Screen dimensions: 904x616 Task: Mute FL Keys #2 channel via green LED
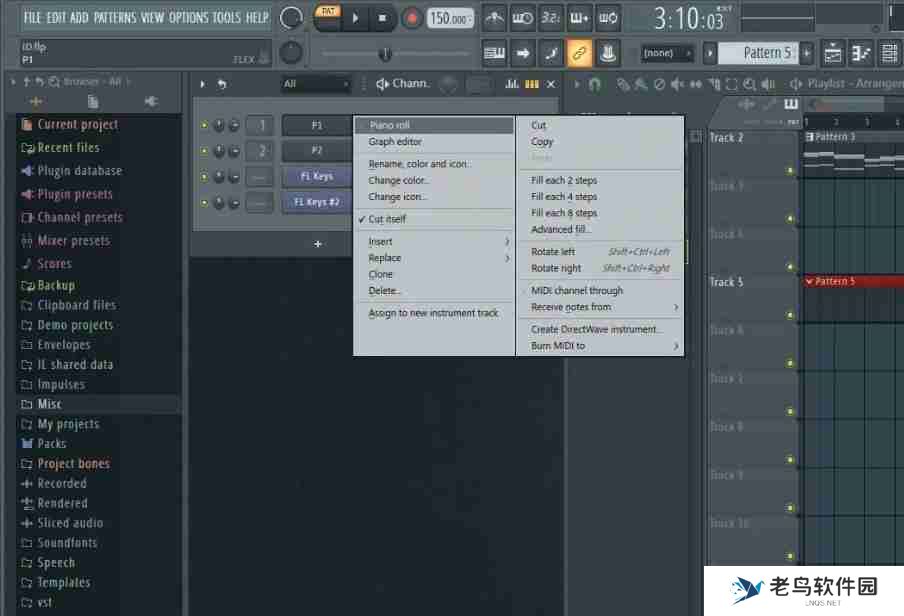(x=204, y=202)
